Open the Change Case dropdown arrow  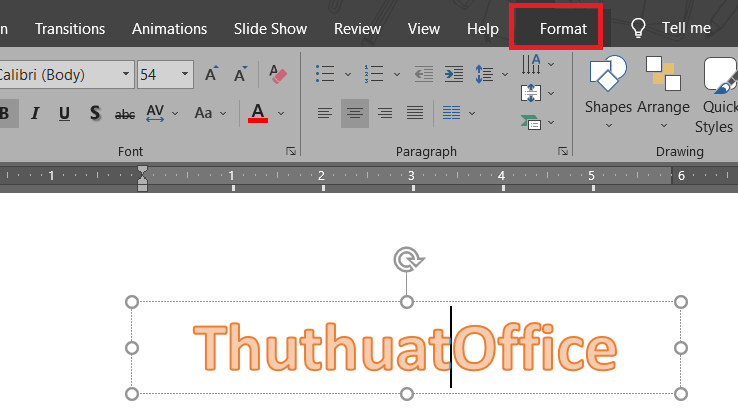223,113
